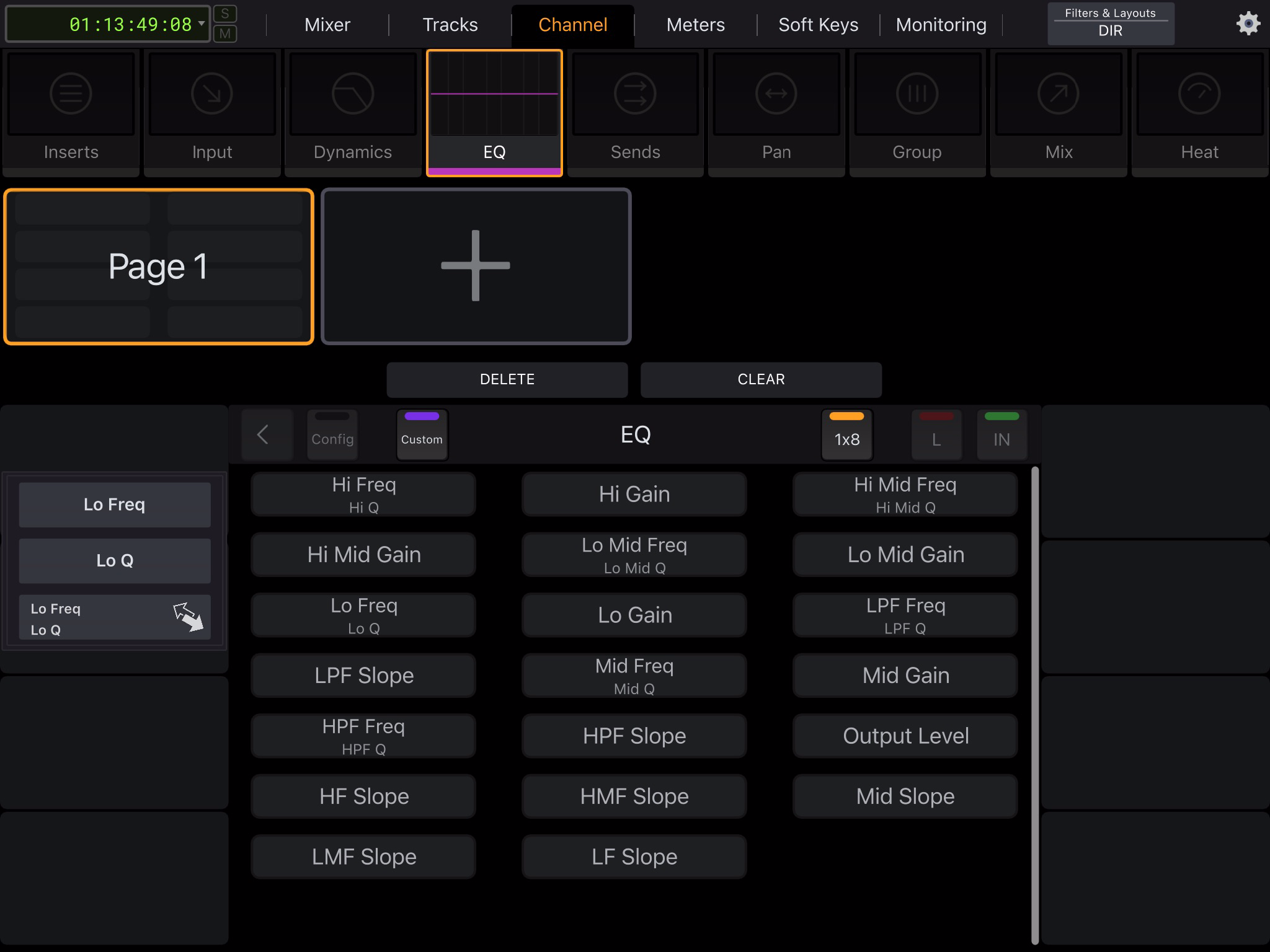Select the Group function icon
1270x952 pixels.
coord(917,94)
